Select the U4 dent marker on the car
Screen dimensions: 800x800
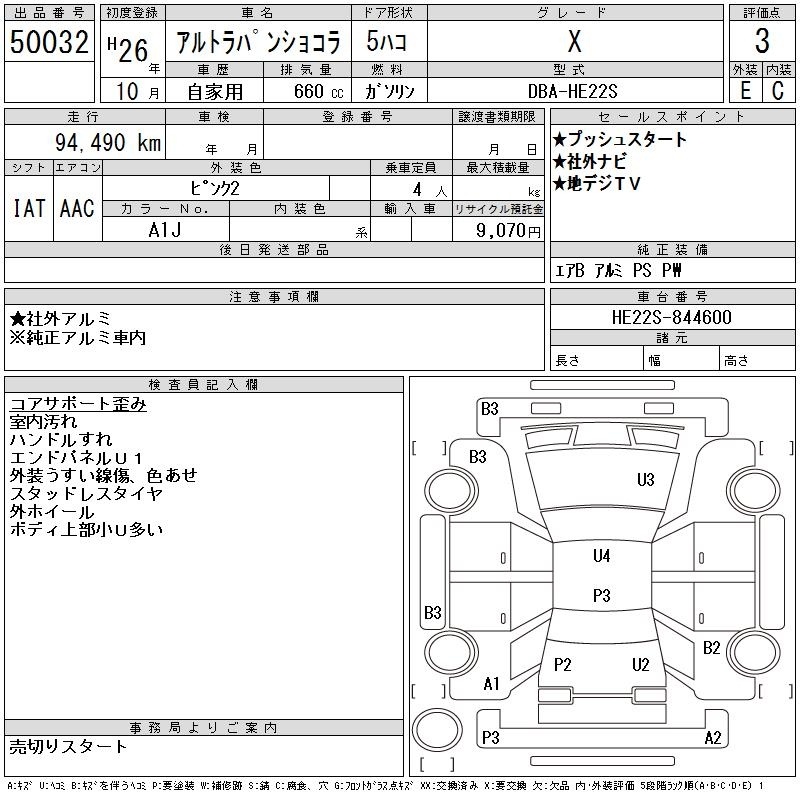pyautogui.click(x=601, y=557)
